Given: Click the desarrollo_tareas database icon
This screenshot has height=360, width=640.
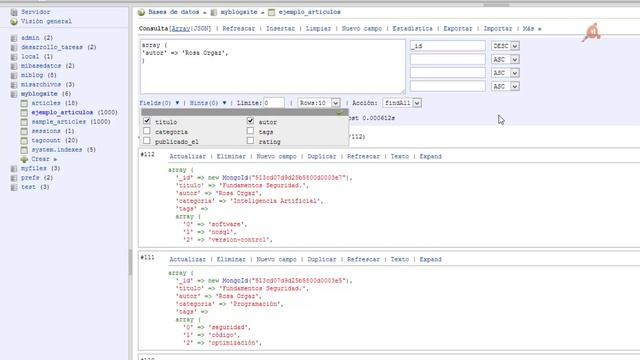Looking at the screenshot, I should tap(14, 47).
